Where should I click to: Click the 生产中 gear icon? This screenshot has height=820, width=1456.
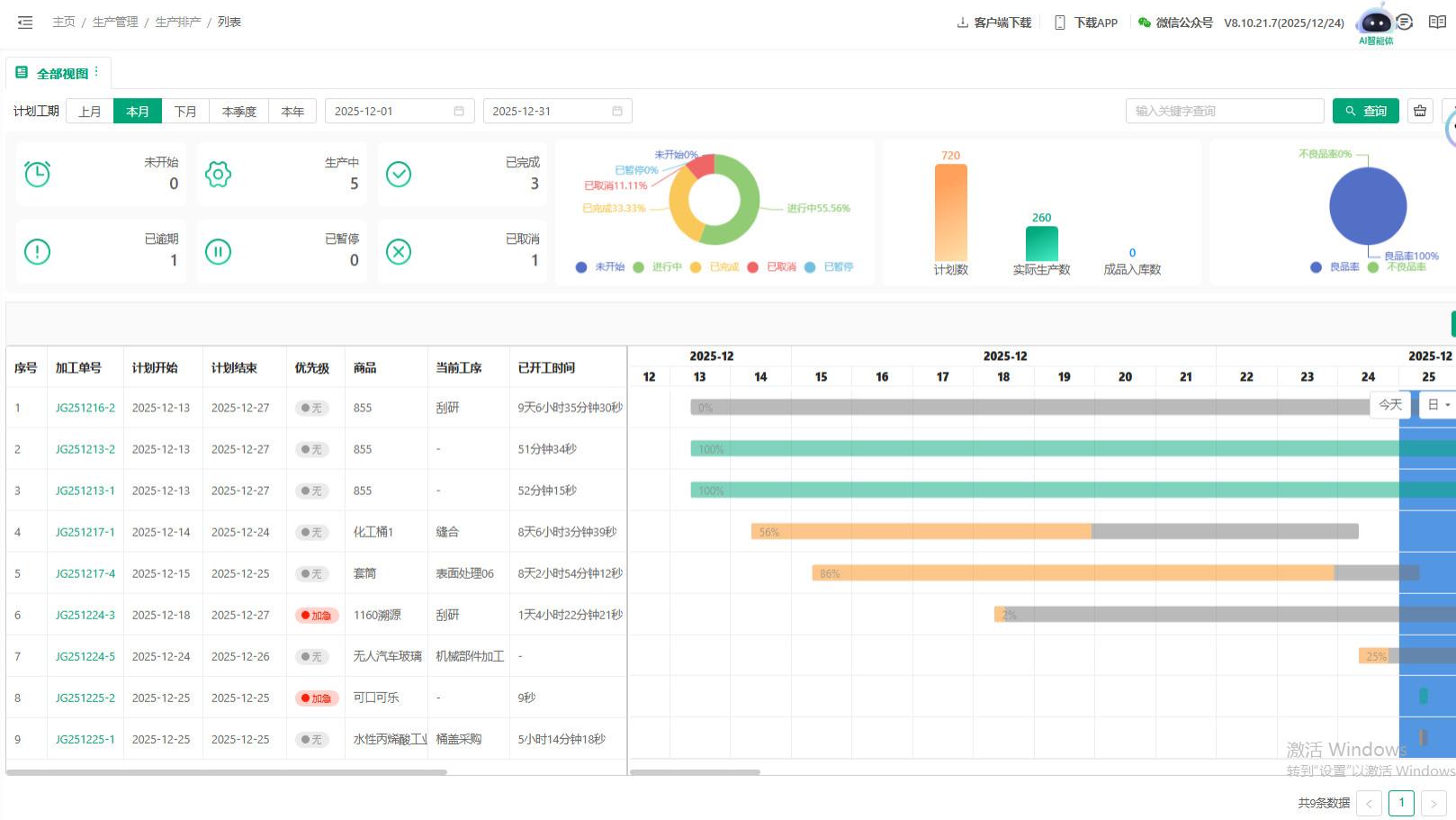tap(218, 174)
